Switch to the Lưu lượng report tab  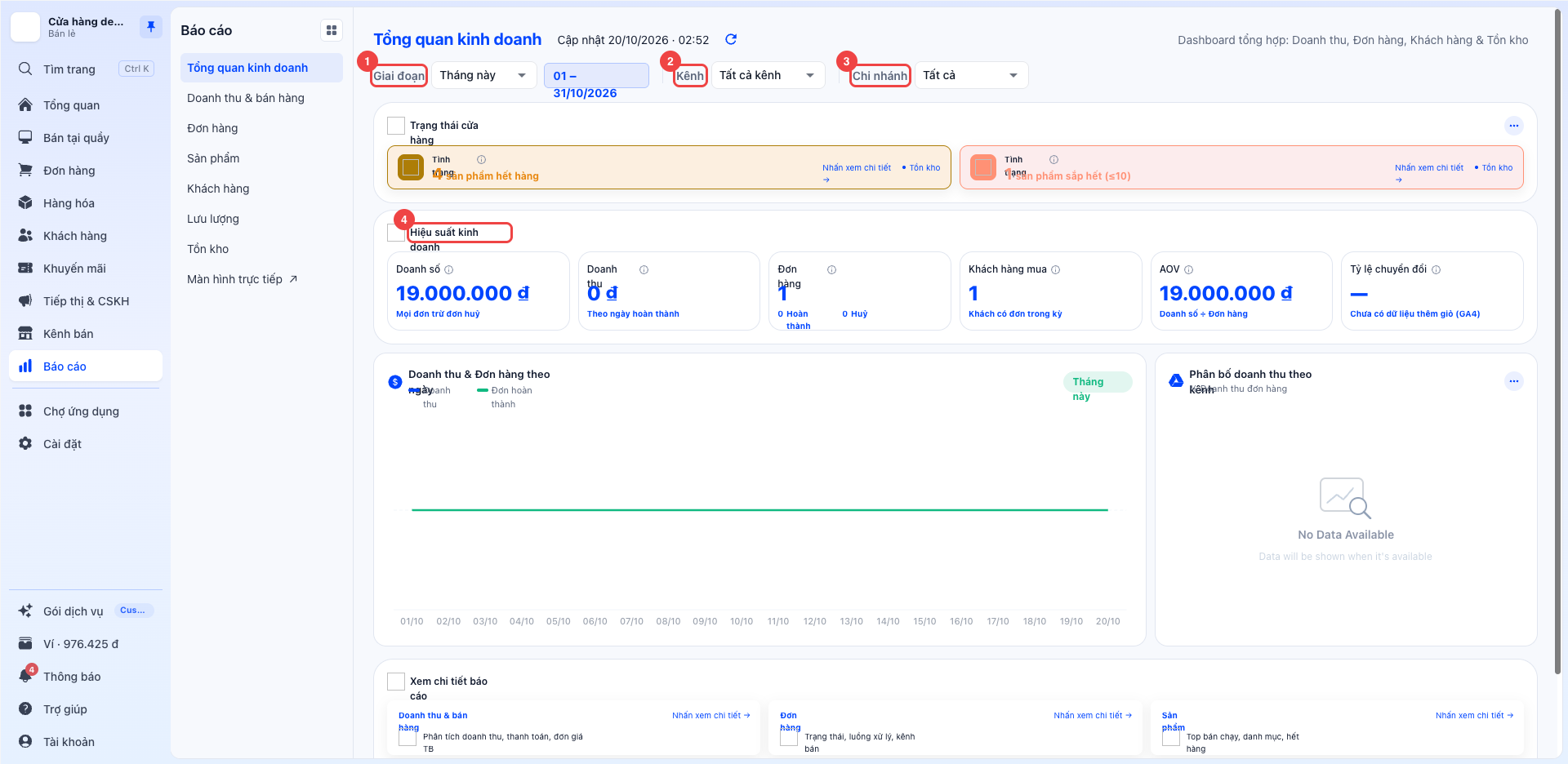[x=261, y=219]
